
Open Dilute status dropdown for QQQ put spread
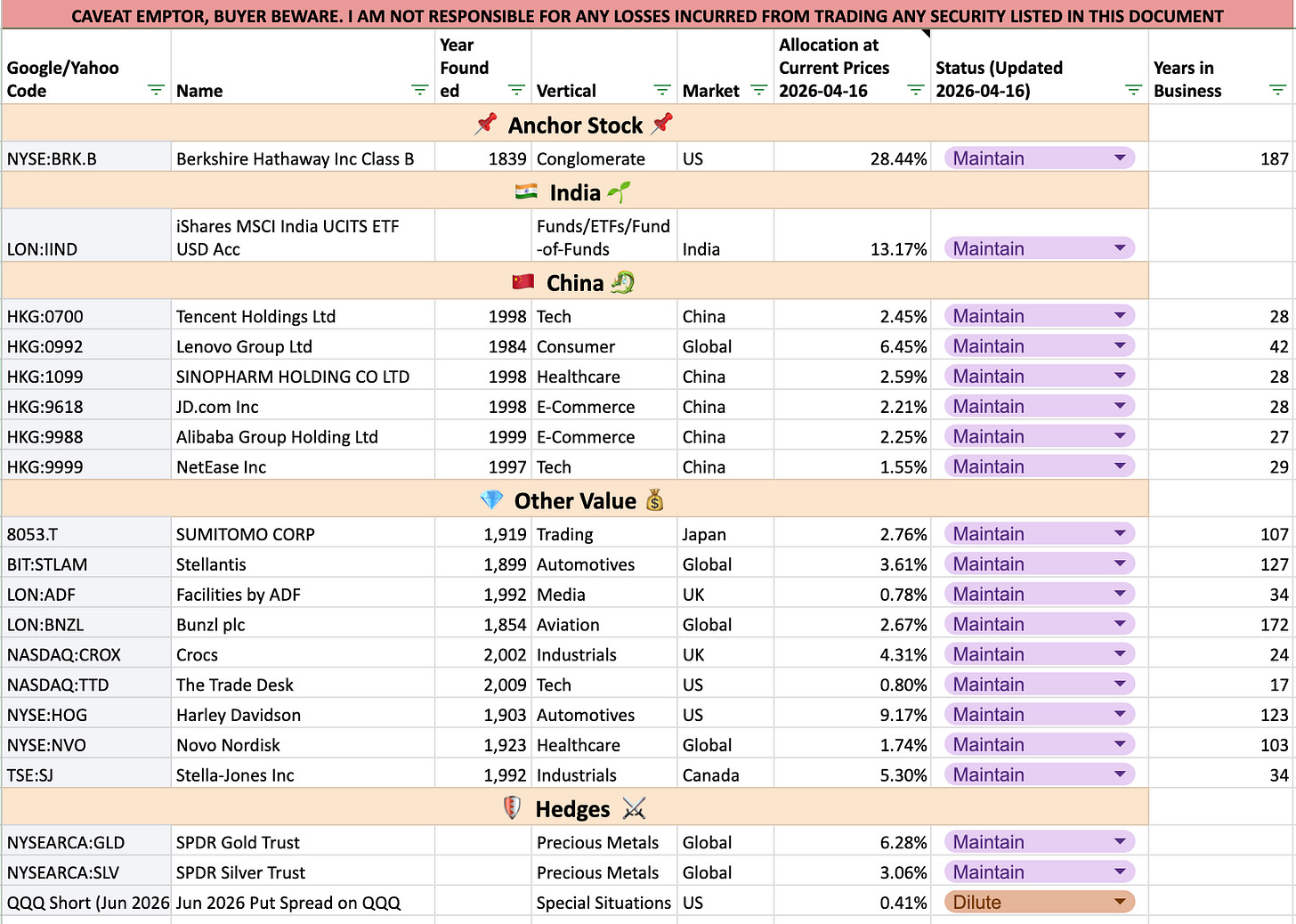pyautogui.click(x=1040, y=903)
